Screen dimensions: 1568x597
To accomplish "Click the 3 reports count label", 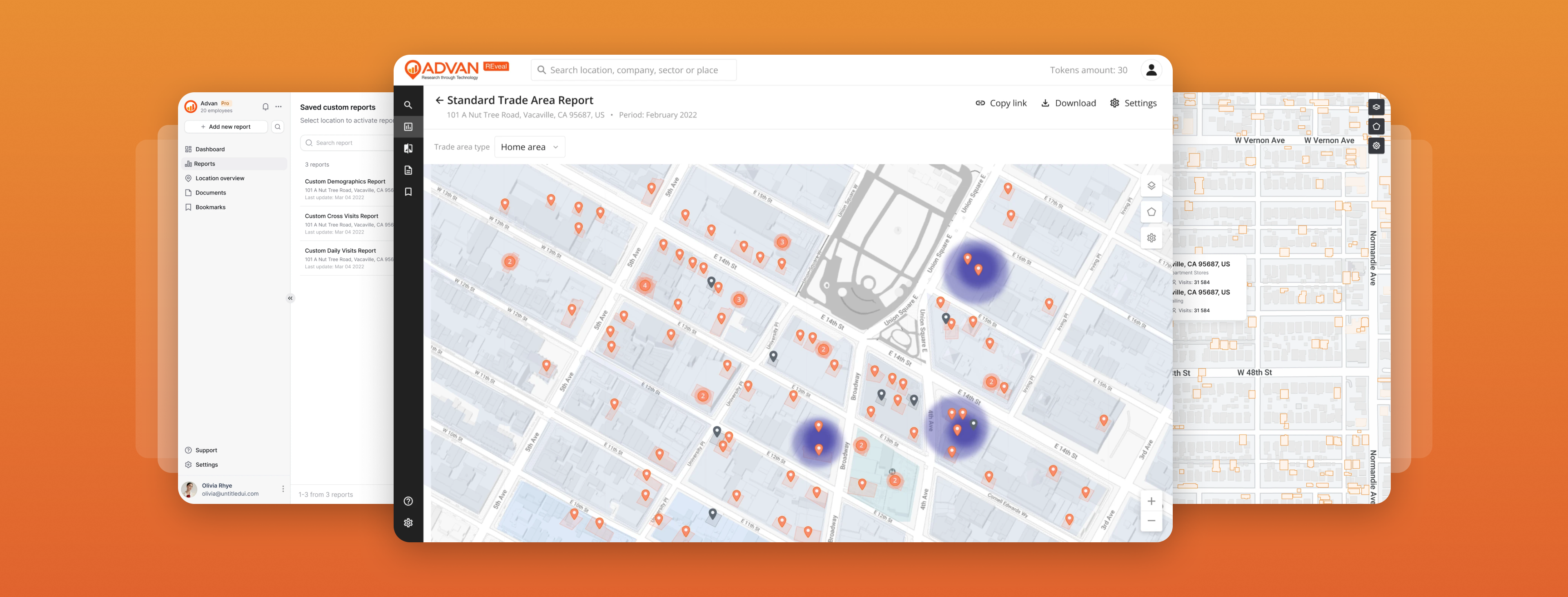I will (317, 165).
